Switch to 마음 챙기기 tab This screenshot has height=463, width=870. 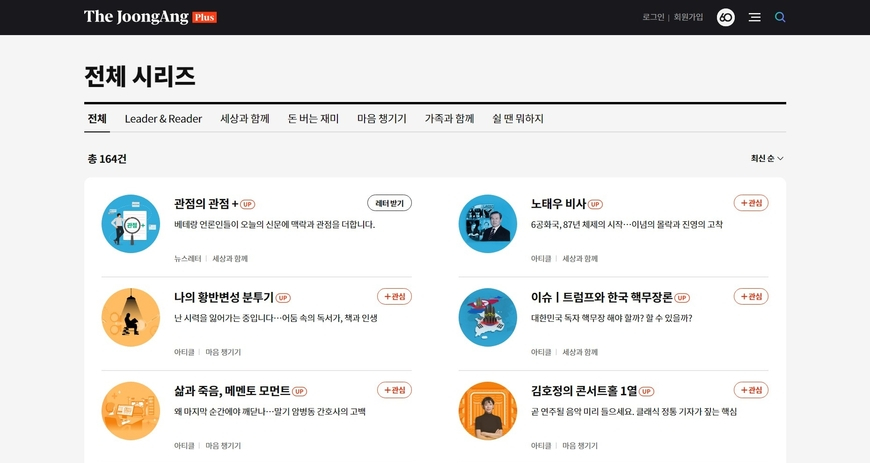(x=382, y=119)
